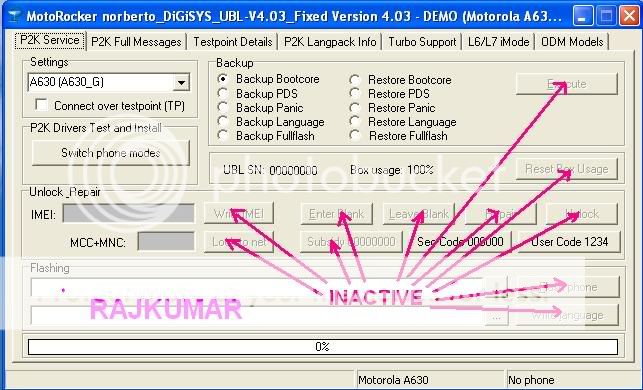Select Backup Panic radio option
This screenshot has height=390, width=643.
click(x=223, y=107)
